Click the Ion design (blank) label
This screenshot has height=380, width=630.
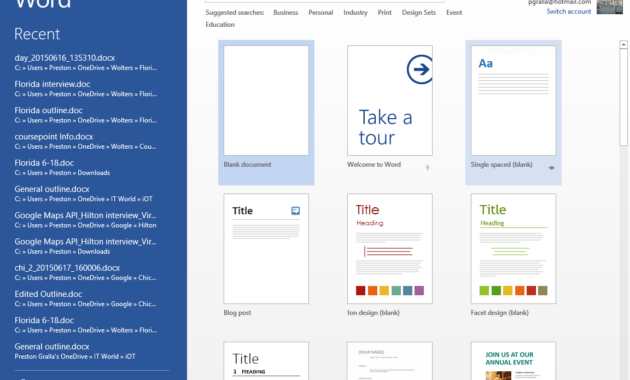[x=373, y=313]
